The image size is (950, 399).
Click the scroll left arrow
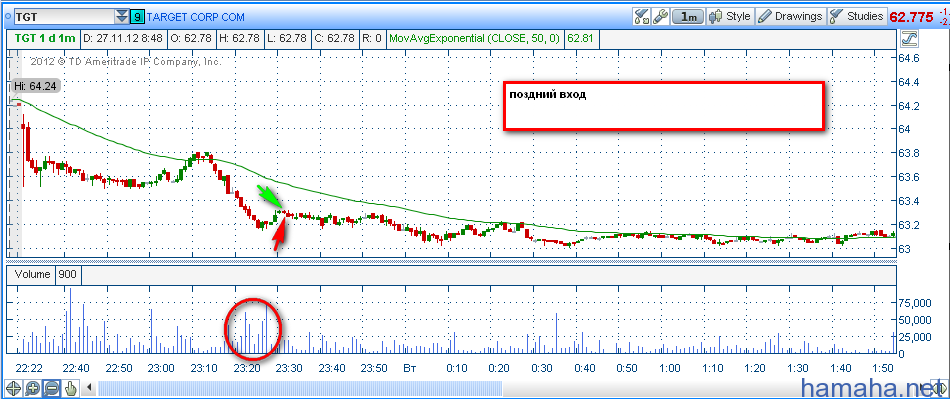[90, 387]
